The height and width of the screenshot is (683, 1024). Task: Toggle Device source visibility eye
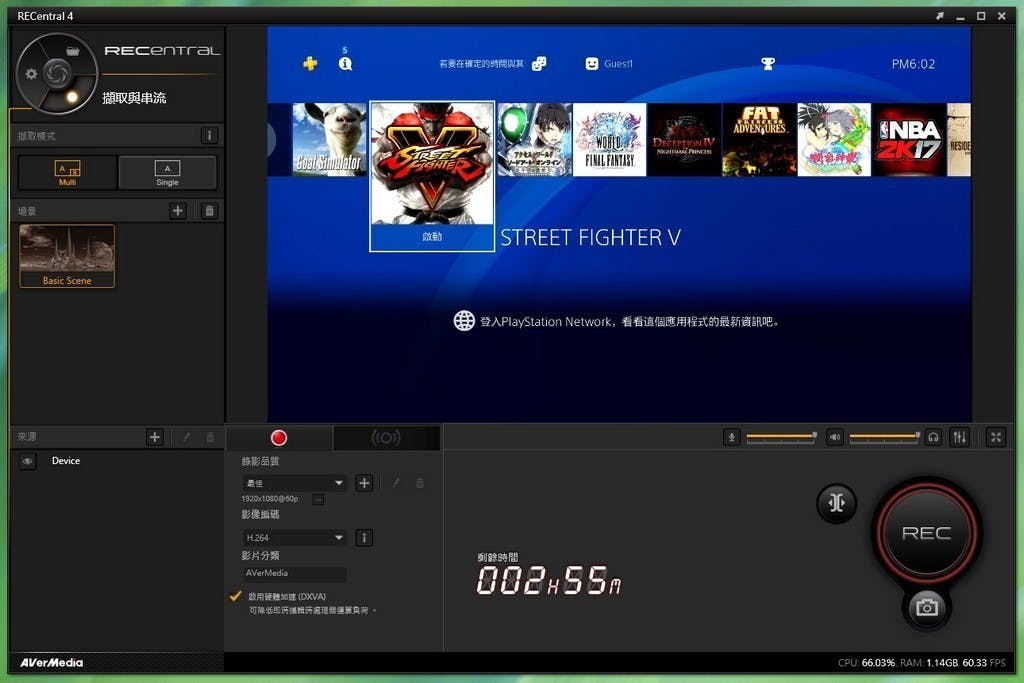click(x=28, y=461)
